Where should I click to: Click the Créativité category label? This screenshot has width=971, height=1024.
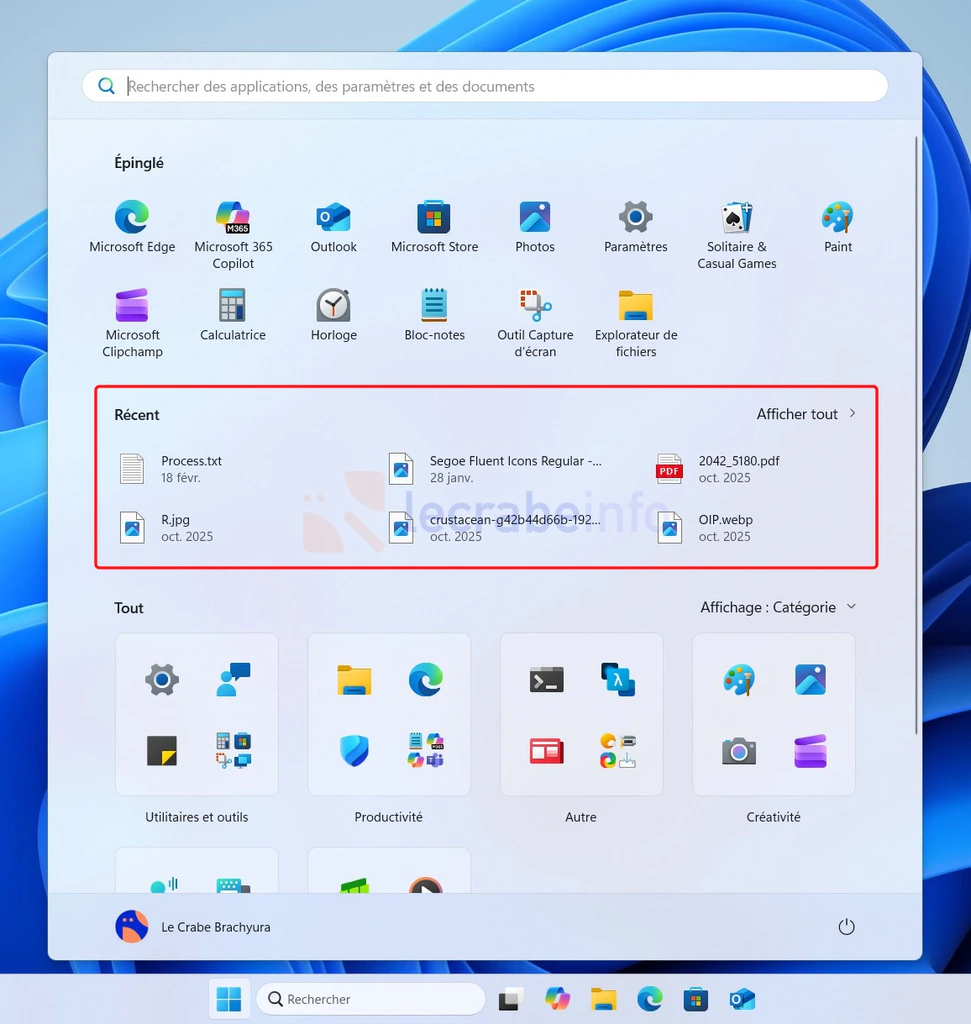(773, 817)
